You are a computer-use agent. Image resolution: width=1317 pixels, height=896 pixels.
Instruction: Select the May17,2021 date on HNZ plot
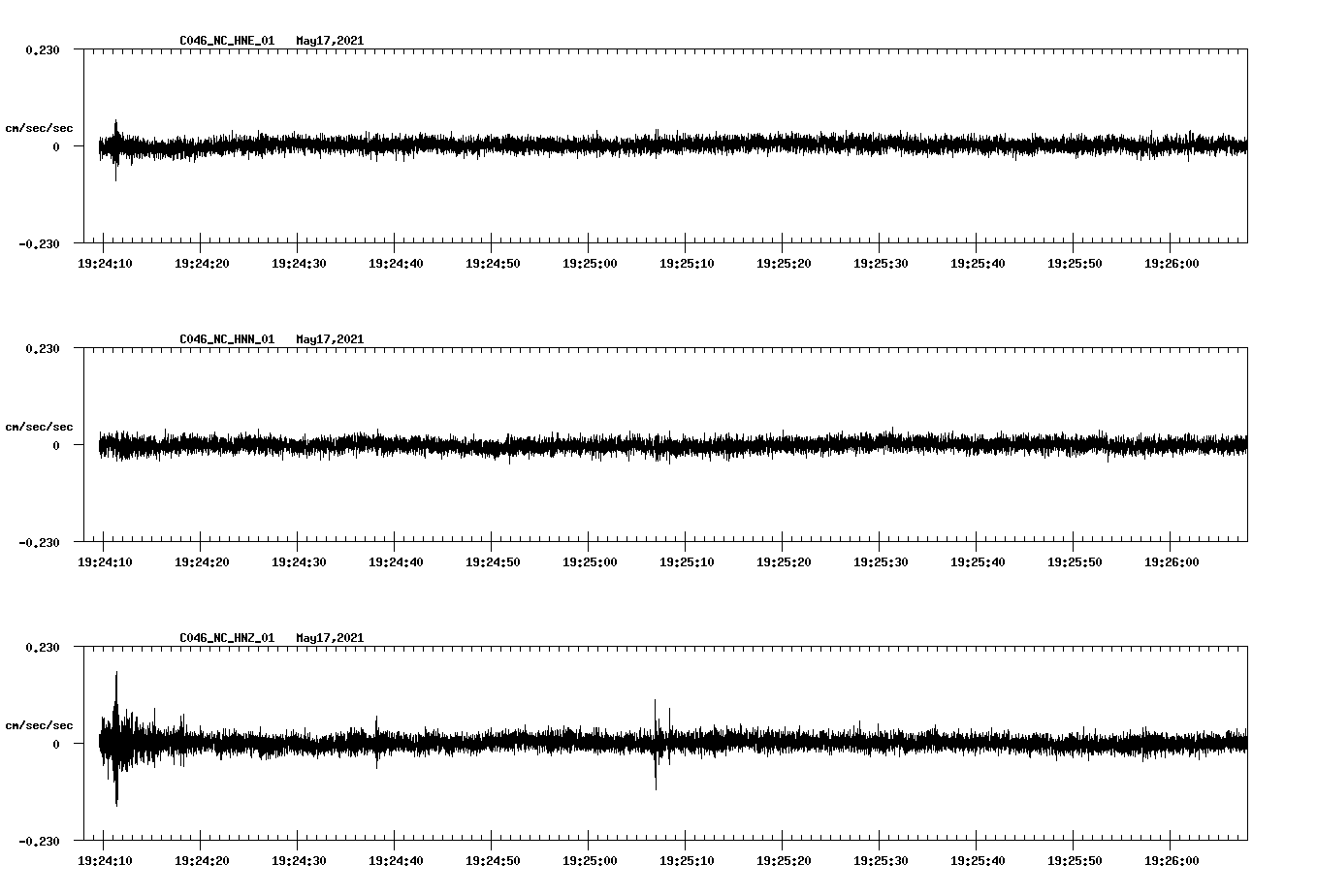(329, 637)
